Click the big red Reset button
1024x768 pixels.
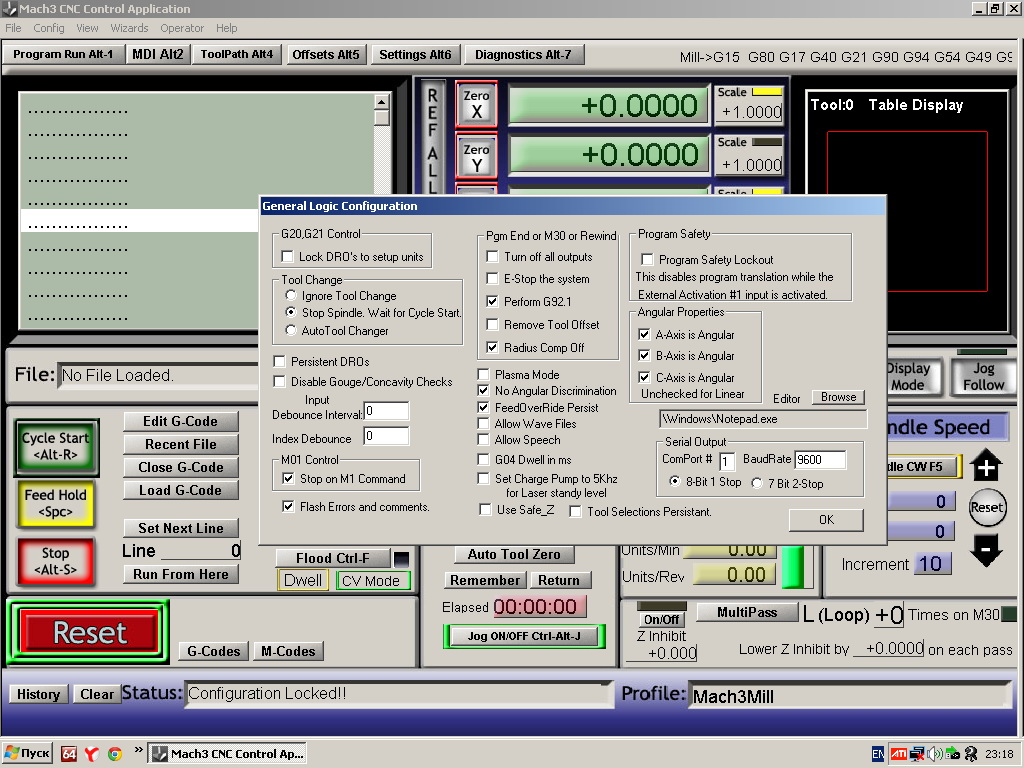coord(89,632)
